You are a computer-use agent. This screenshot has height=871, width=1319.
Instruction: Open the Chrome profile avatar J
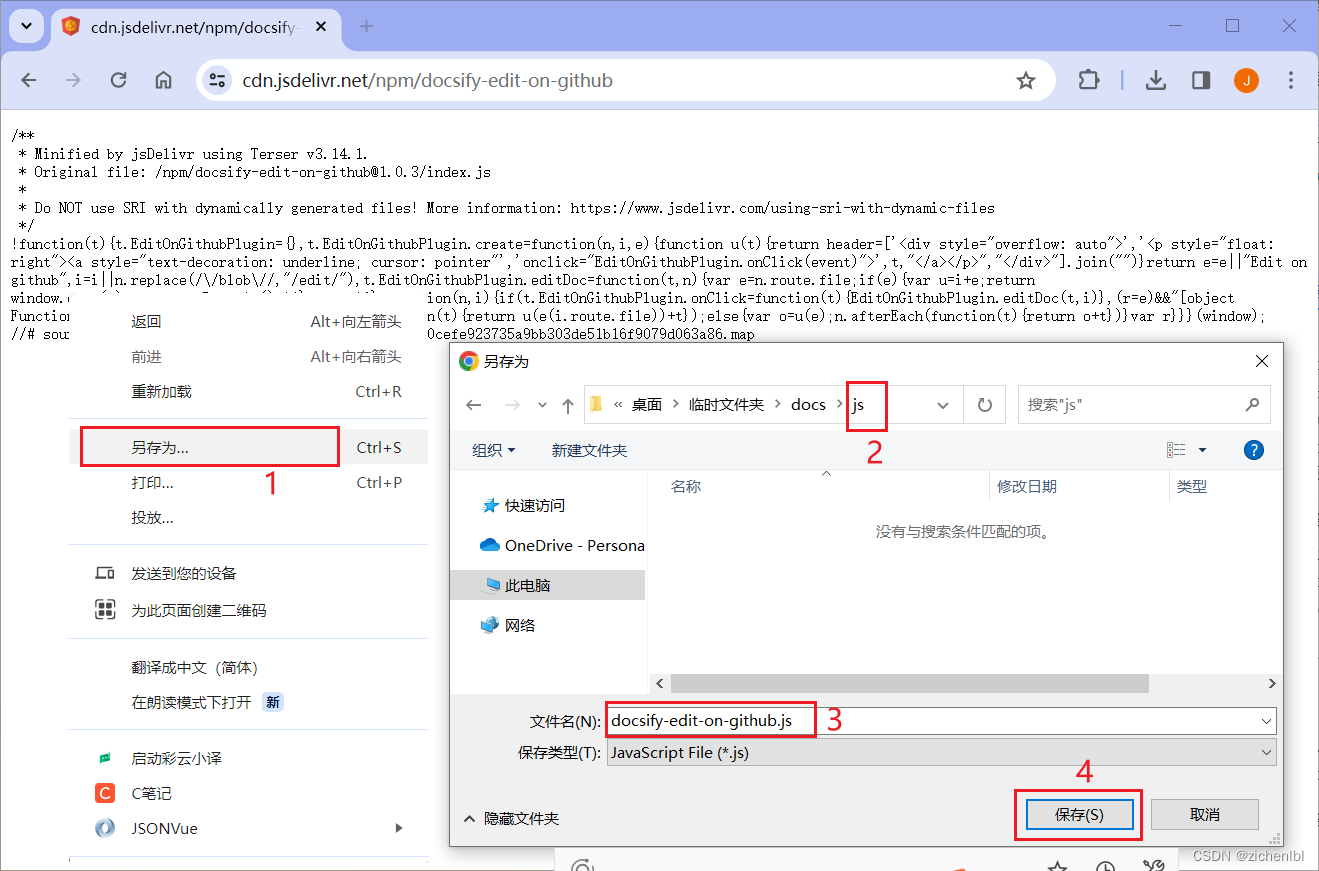(1246, 81)
